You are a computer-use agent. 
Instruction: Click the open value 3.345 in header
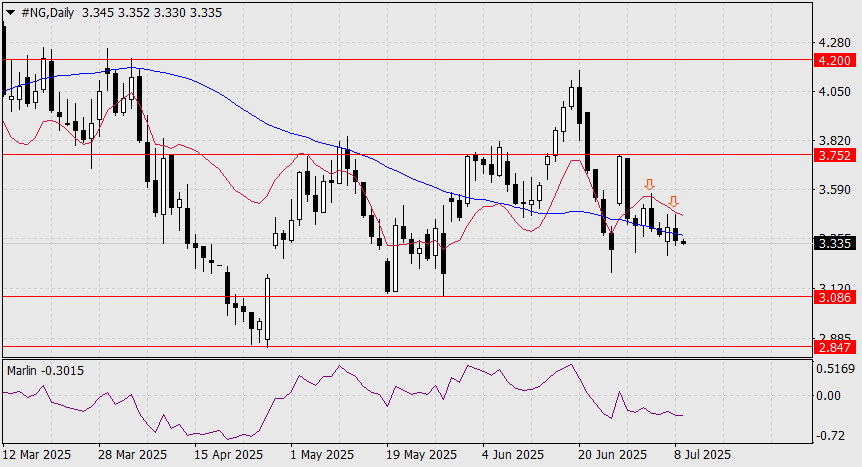[x=98, y=13]
